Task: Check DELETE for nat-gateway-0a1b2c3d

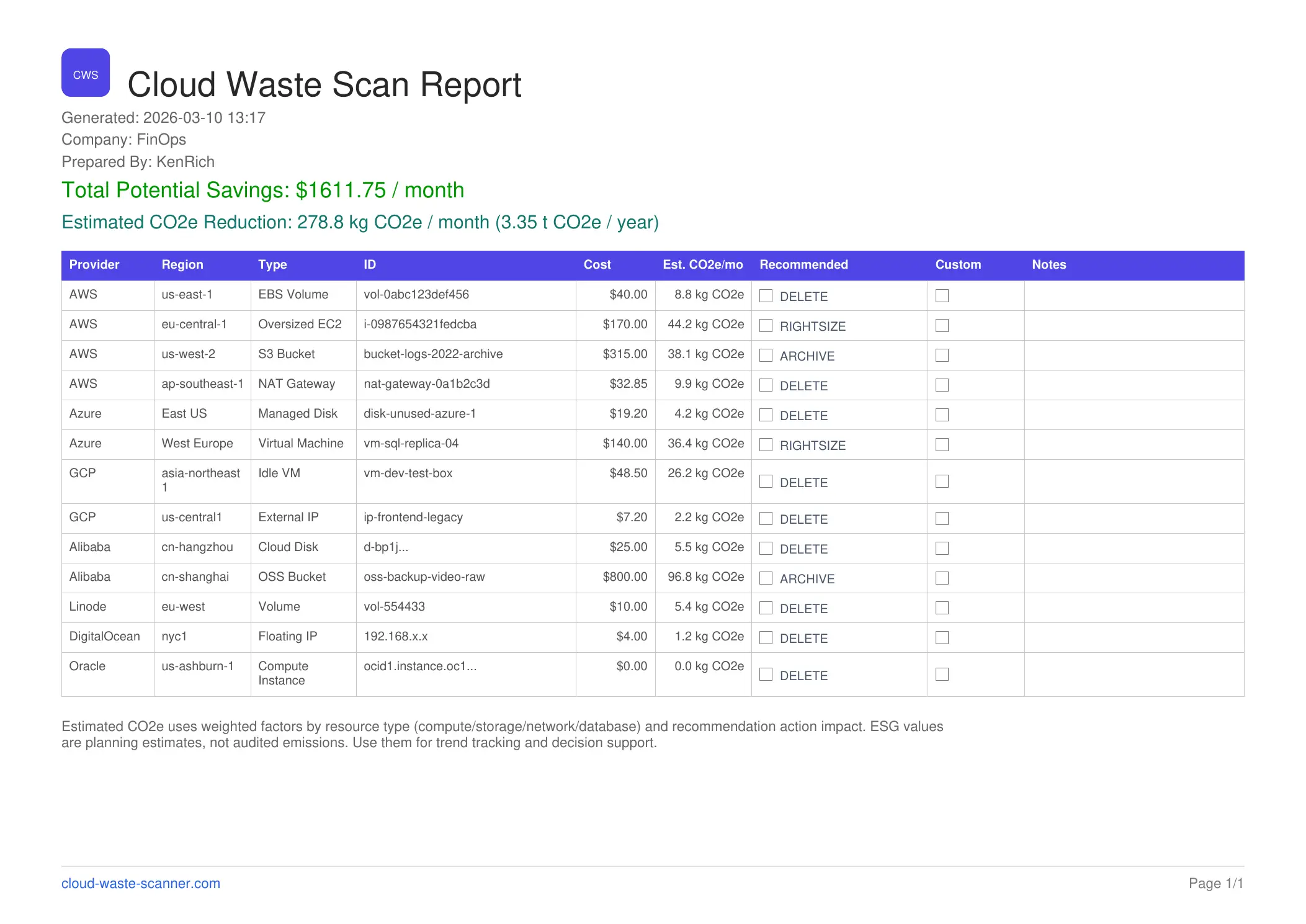Action: tap(766, 385)
